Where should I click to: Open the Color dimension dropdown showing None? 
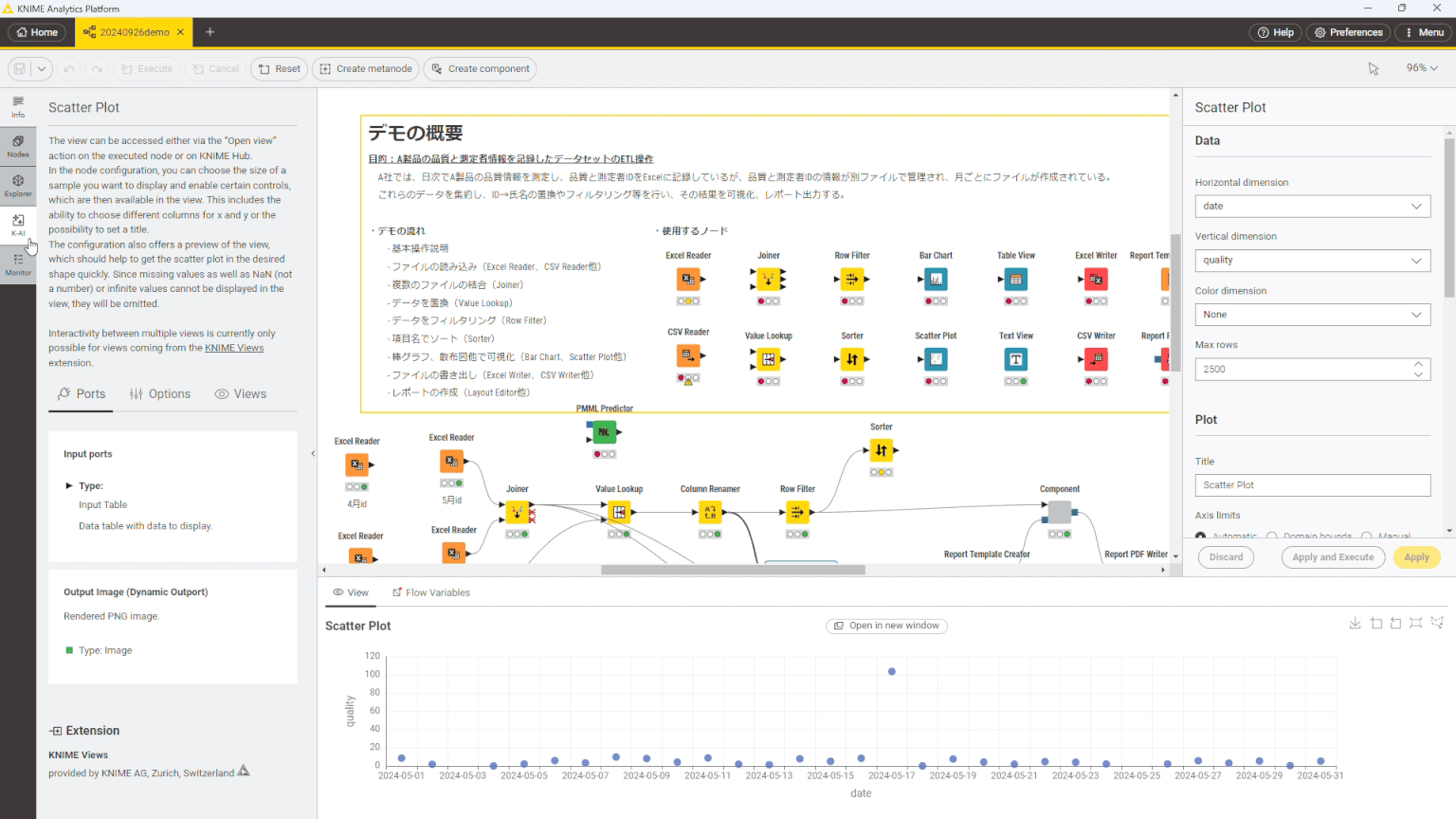pyautogui.click(x=1312, y=314)
